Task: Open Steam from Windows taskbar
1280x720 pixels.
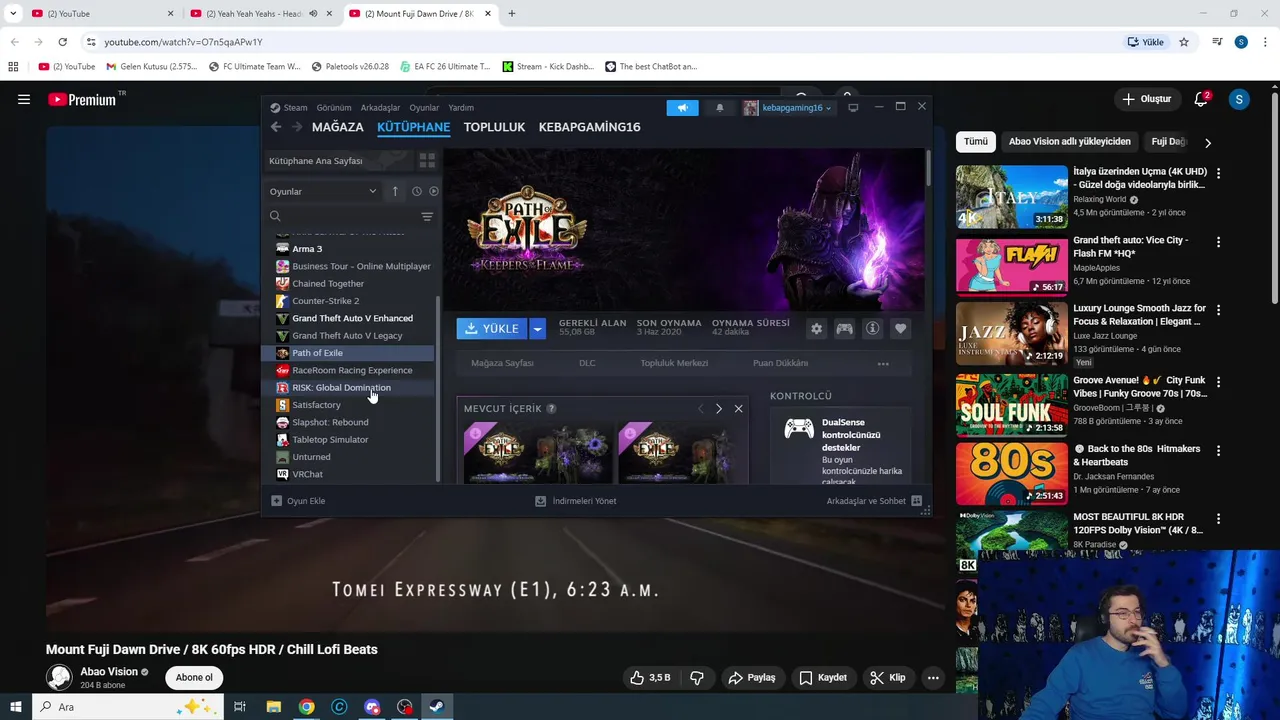Action: [436, 707]
